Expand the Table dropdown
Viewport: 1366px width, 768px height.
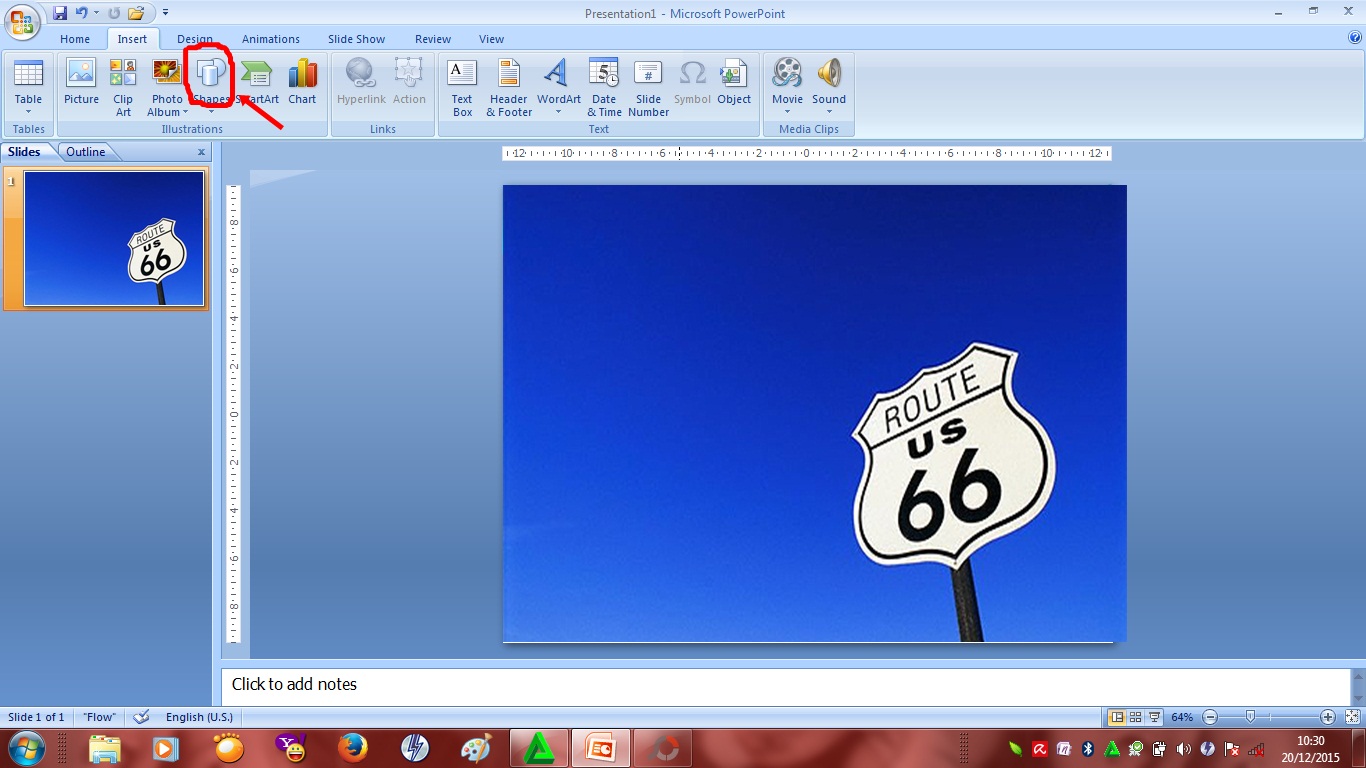point(28,111)
